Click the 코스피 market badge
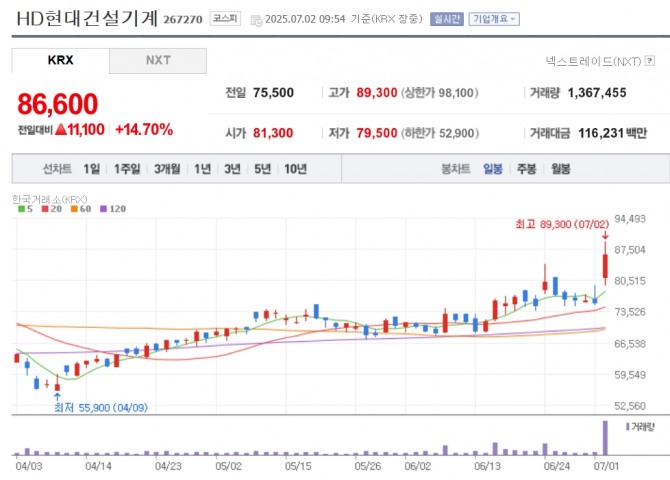Screen dimensions: 670x480 [225, 18]
